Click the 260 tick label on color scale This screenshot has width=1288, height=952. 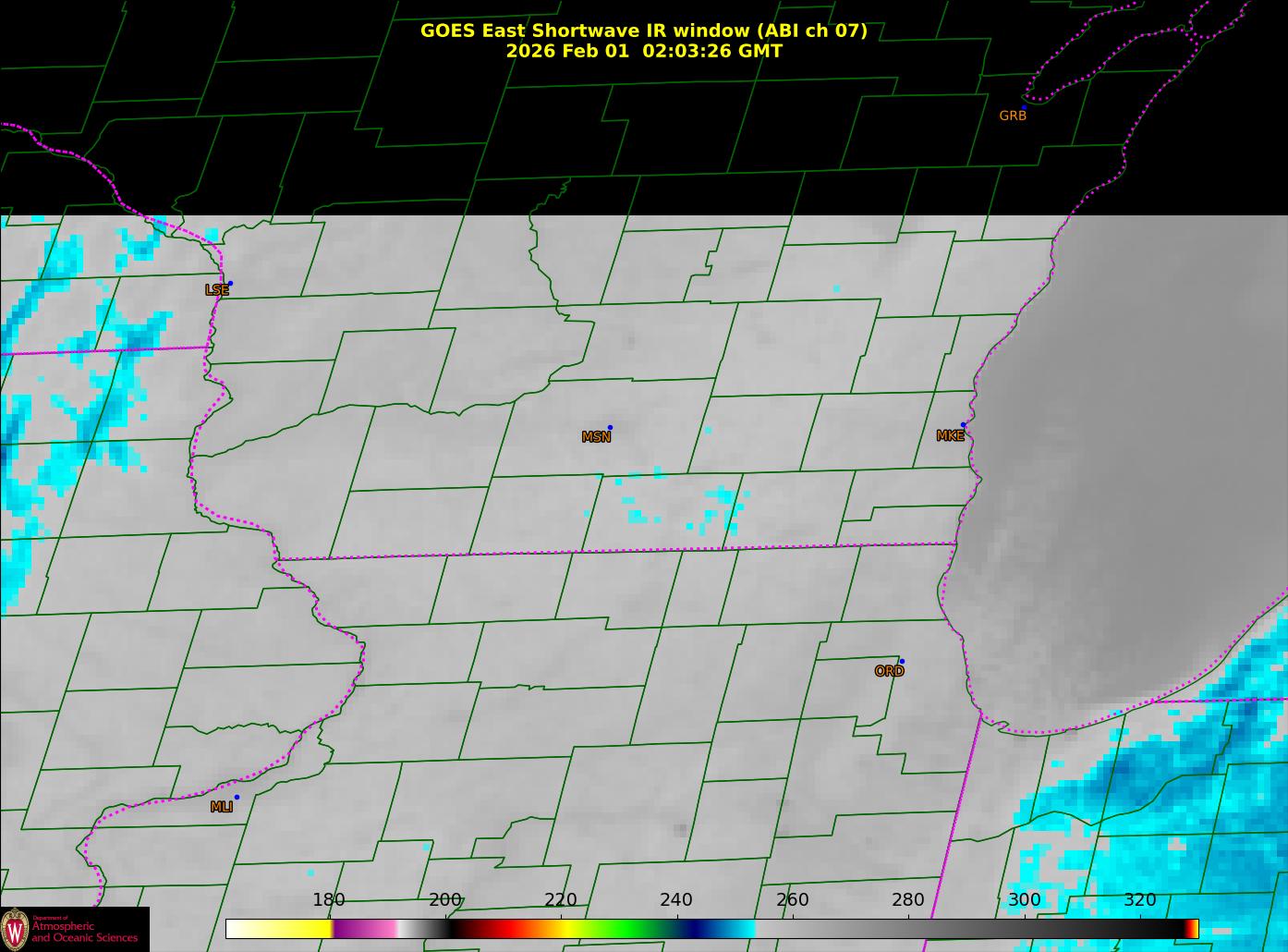(x=793, y=900)
